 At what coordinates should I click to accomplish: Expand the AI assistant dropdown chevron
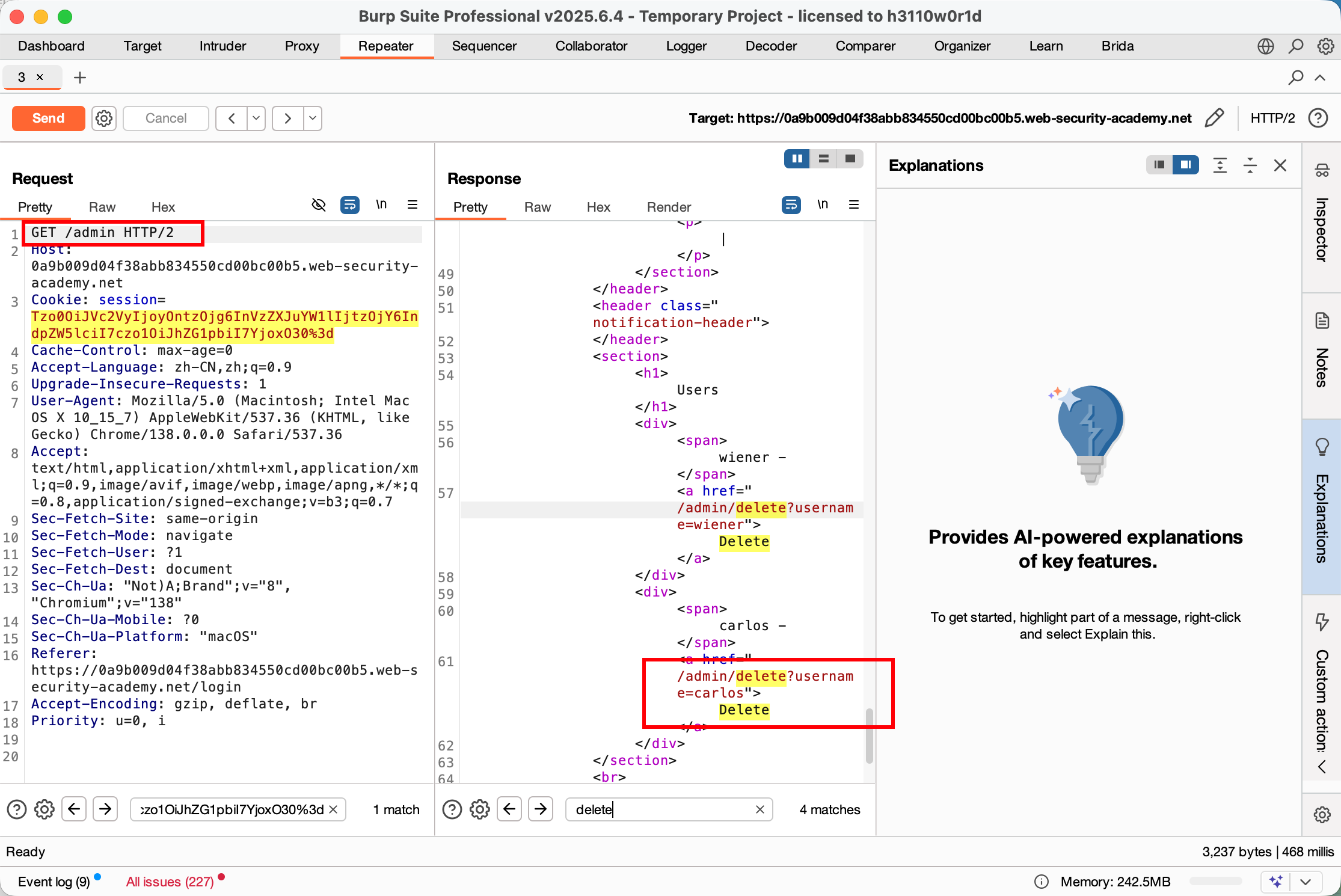coord(1306,882)
